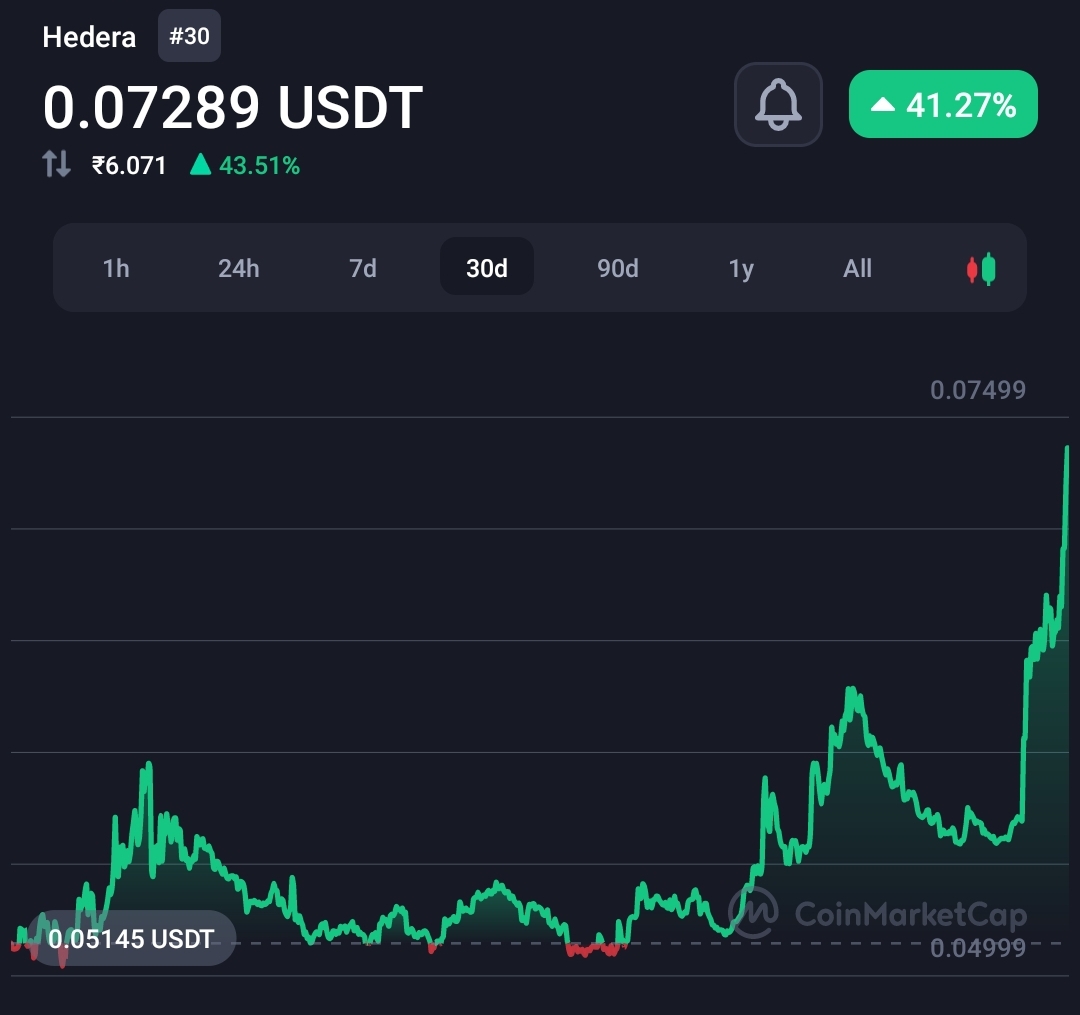Tap the #30 rank badge

click(189, 36)
